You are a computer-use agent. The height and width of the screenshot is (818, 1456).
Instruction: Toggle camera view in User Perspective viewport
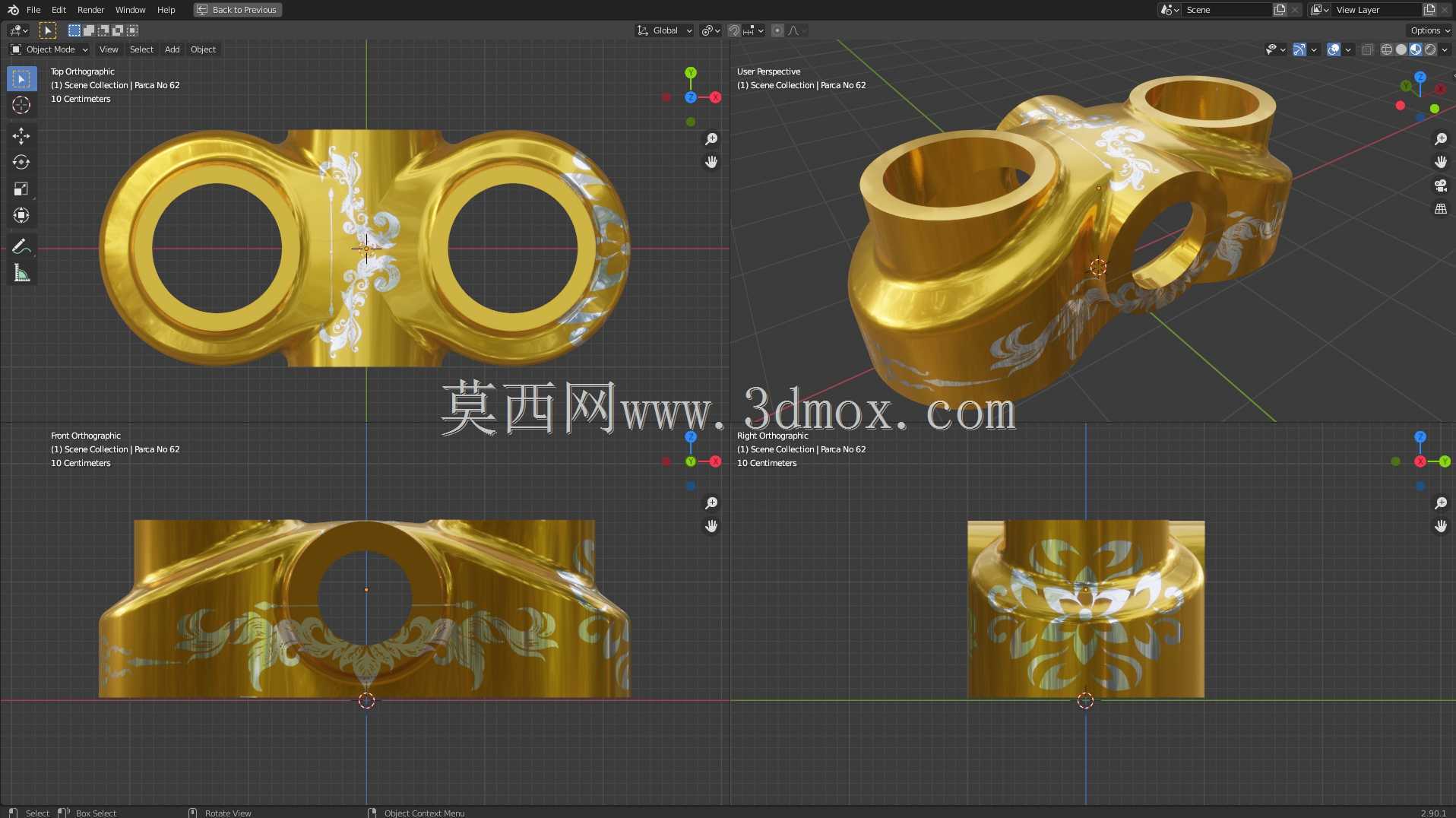(x=1441, y=185)
